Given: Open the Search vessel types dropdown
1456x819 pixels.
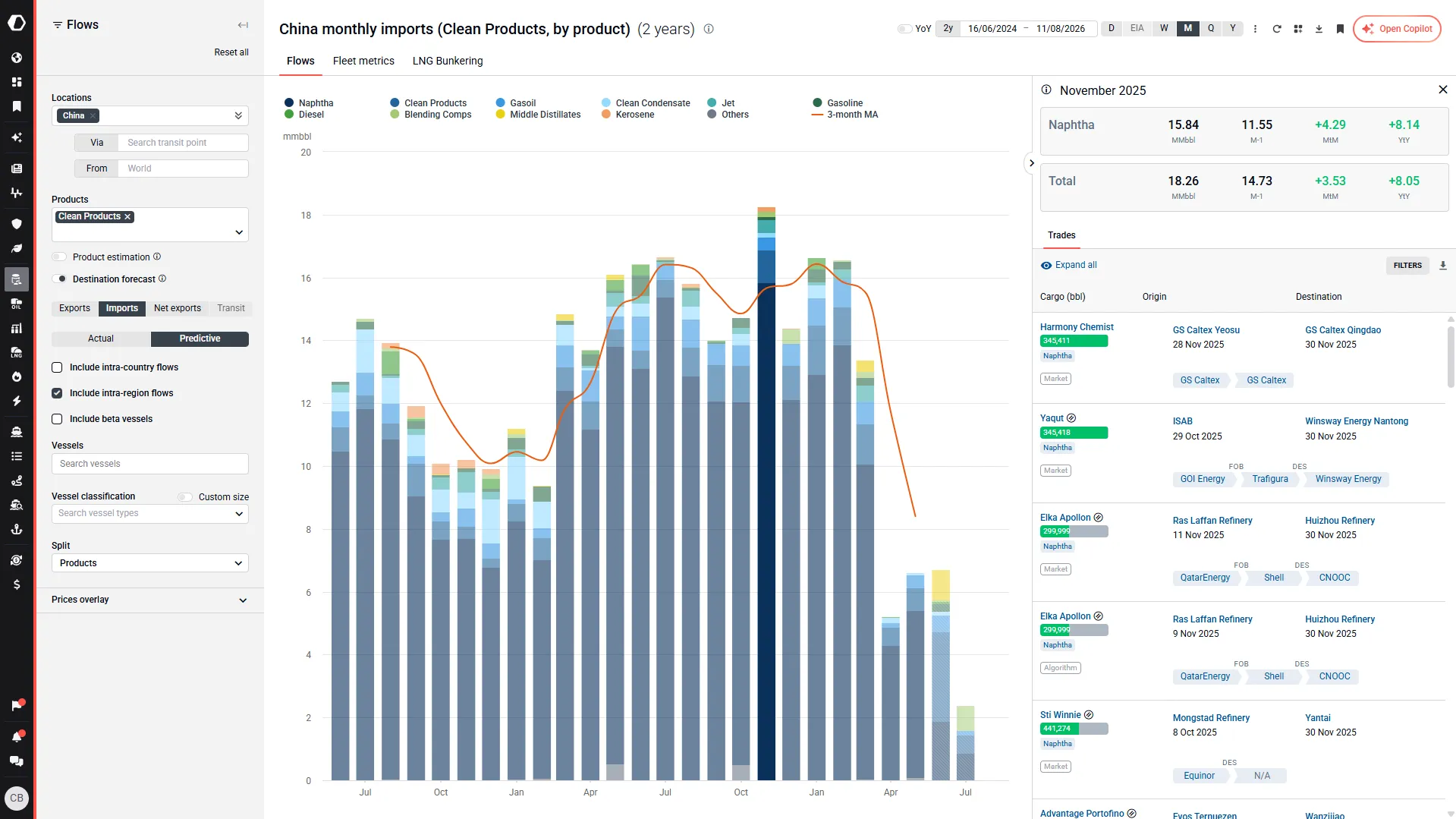Looking at the screenshot, I should pyautogui.click(x=150, y=513).
